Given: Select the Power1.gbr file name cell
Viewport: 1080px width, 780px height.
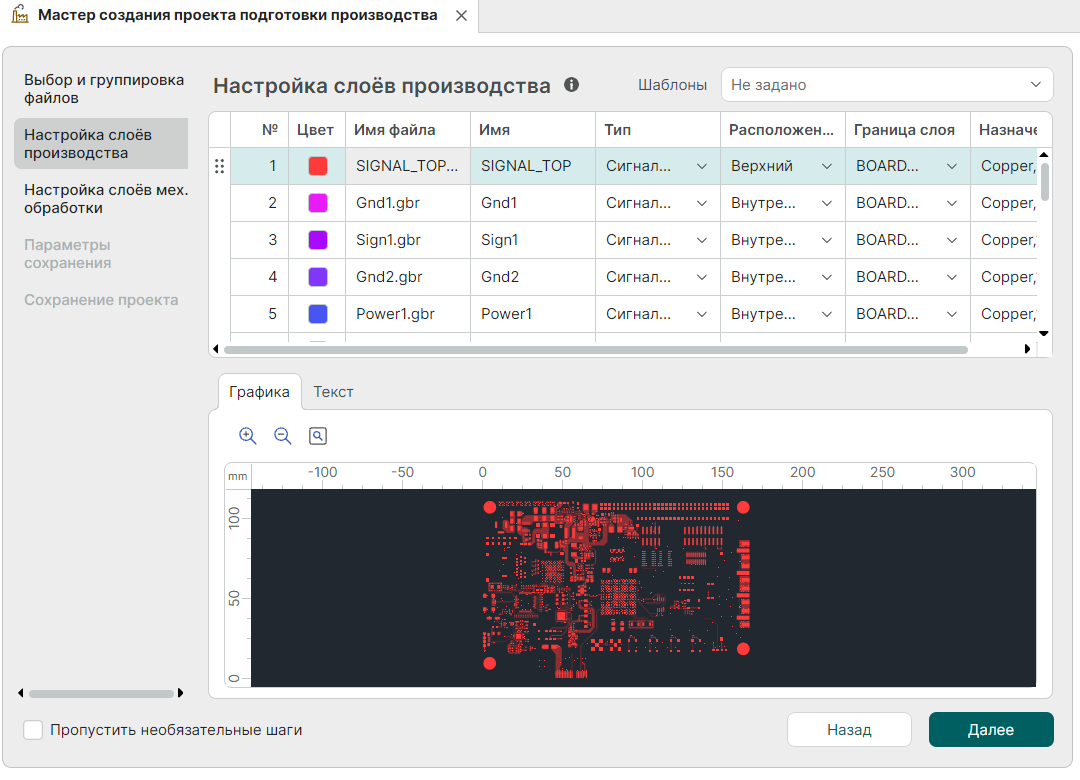Looking at the screenshot, I should pos(408,314).
